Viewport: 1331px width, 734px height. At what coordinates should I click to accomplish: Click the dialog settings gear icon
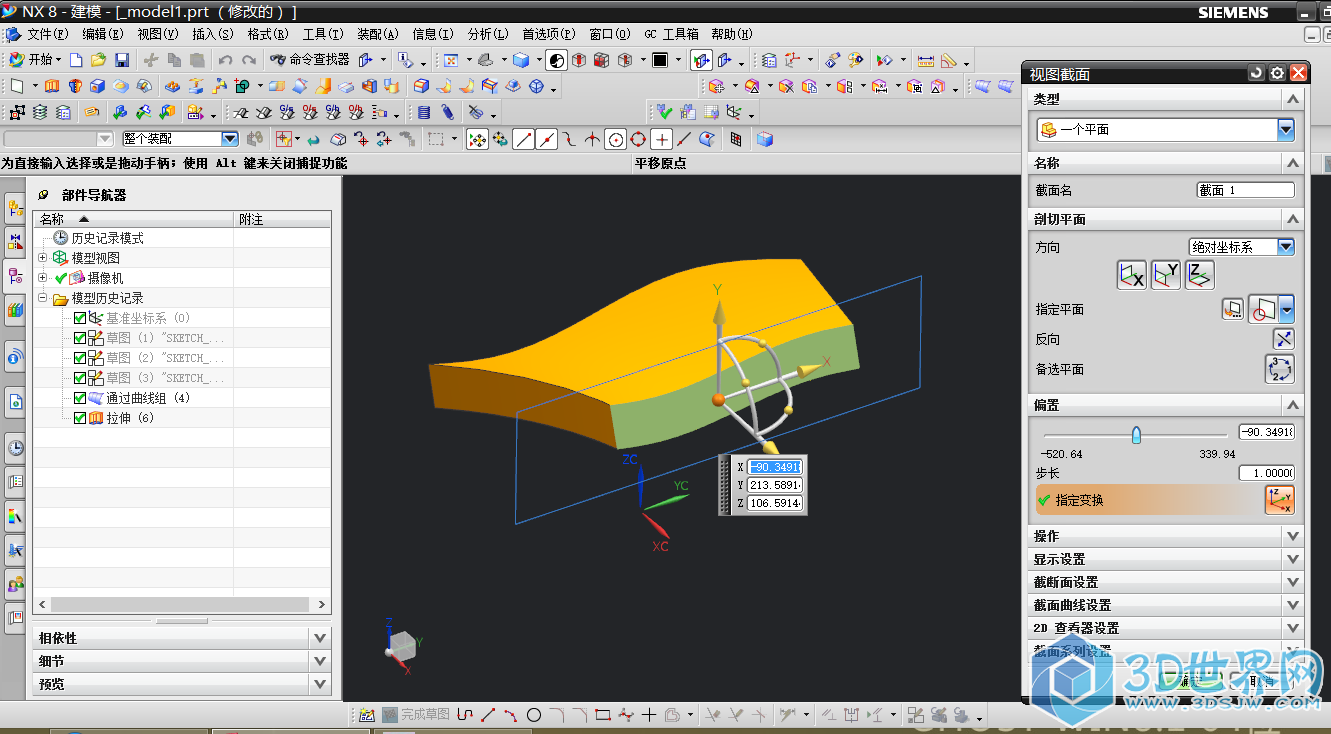point(1277,74)
